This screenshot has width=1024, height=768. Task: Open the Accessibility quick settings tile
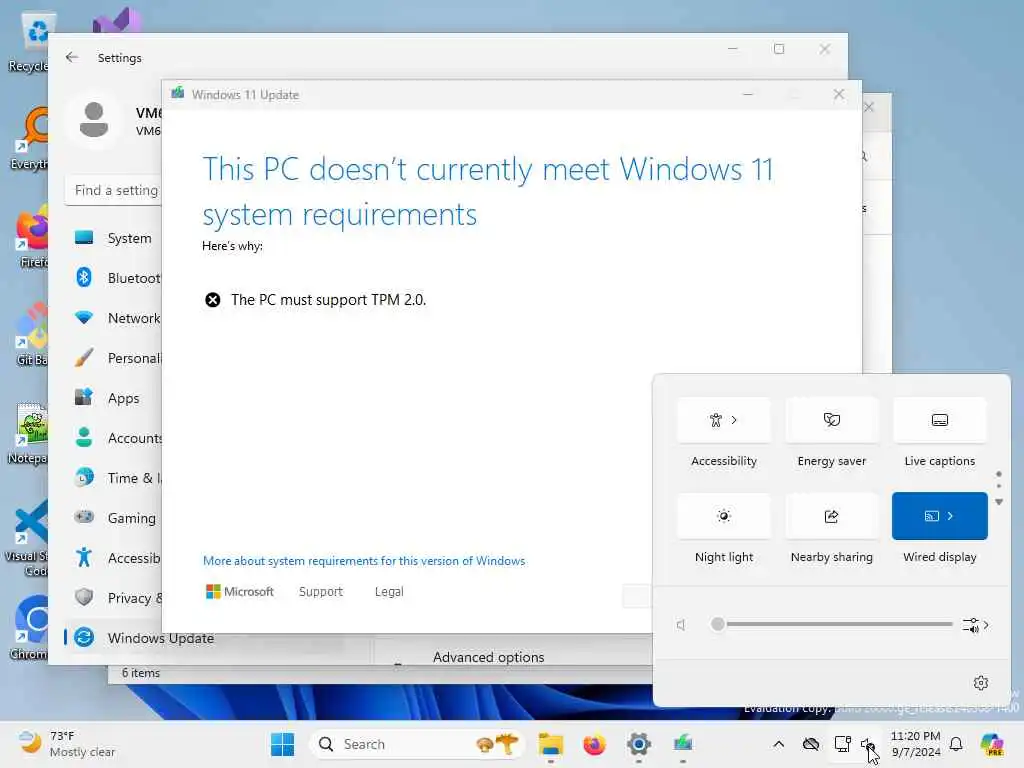724,420
